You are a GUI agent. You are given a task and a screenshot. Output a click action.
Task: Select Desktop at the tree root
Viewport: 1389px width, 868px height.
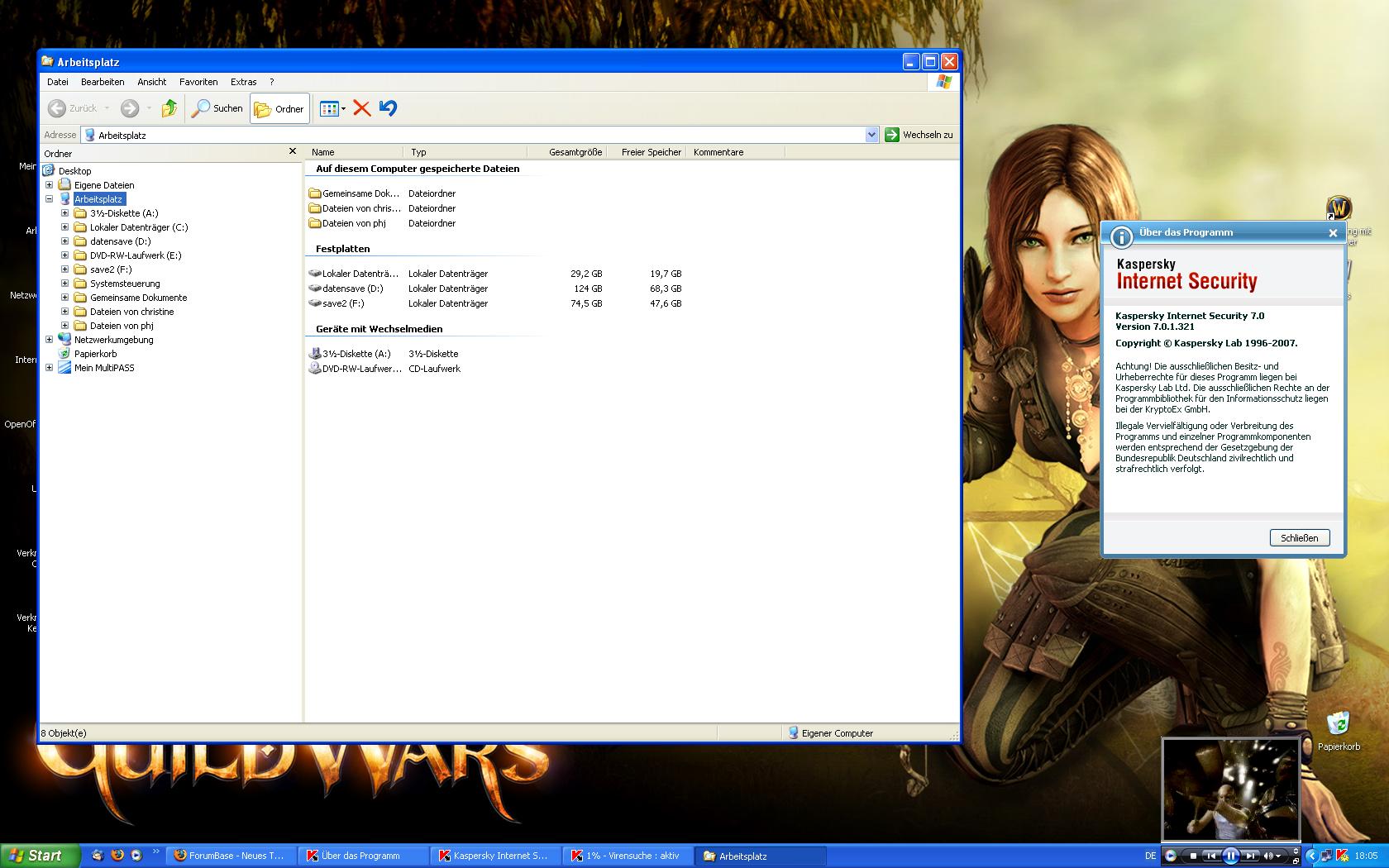[74, 171]
